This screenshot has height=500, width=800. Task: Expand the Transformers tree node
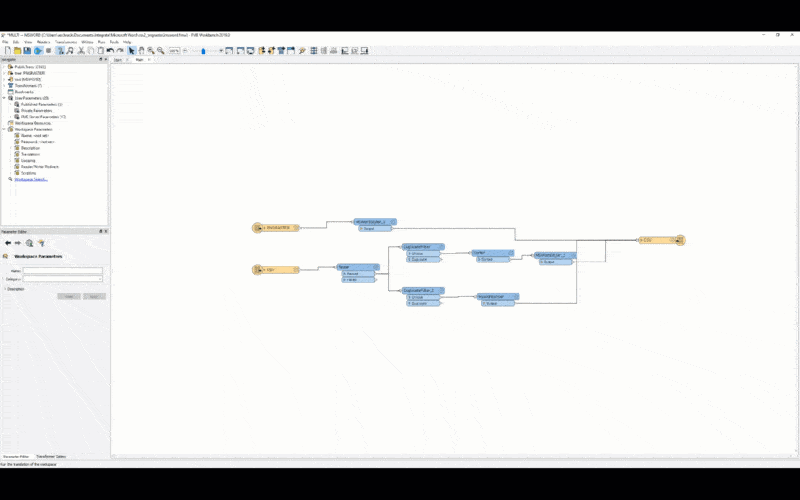(x=4, y=86)
